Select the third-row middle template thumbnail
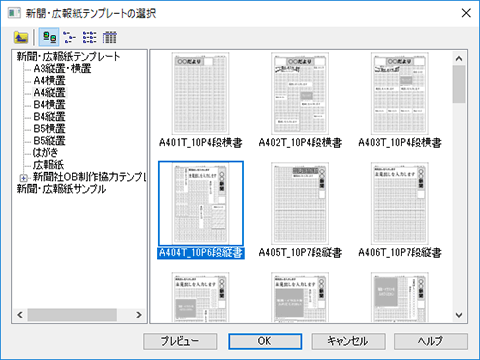480x360 pixels. [300, 297]
